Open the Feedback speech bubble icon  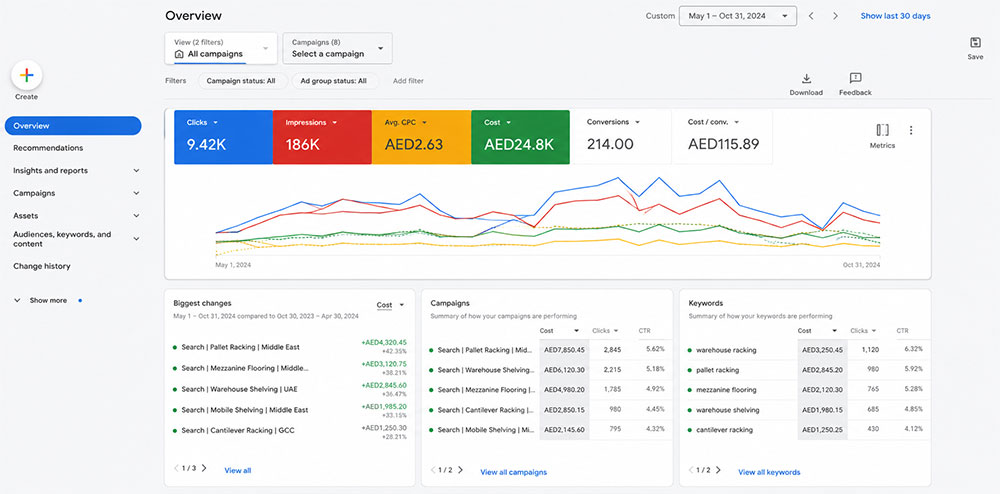855,78
